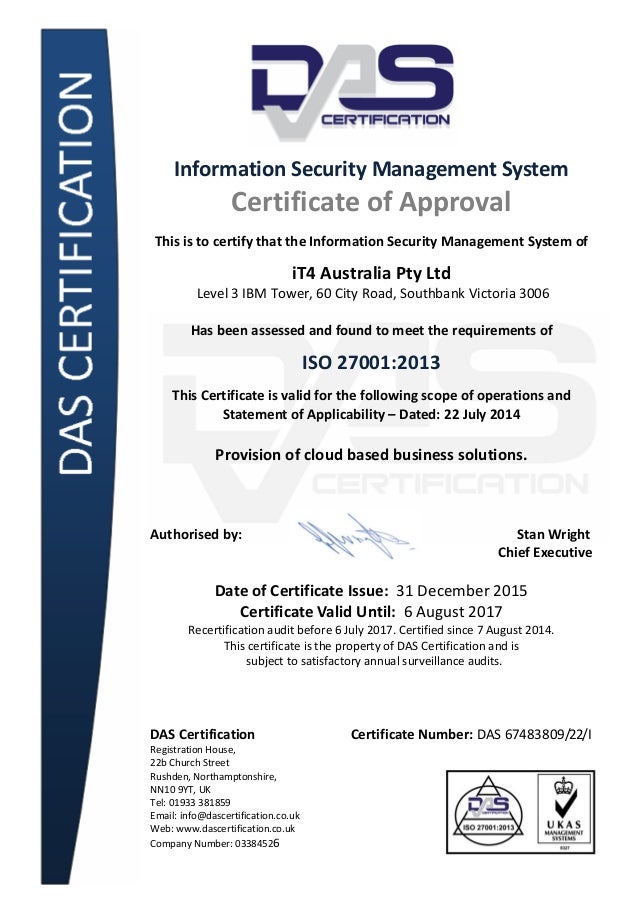Click '22b Church Street' address line
This screenshot has width=638, height=903.
tap(189, 762)
